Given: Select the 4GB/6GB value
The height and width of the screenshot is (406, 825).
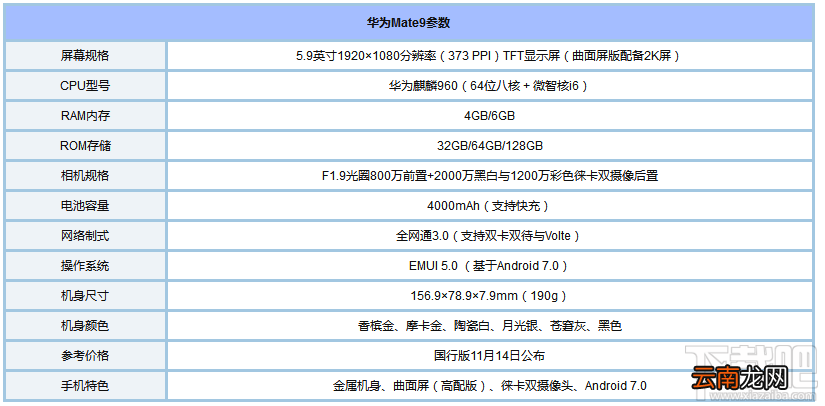Looking at the screenshot, I should [x=489, y=116].
